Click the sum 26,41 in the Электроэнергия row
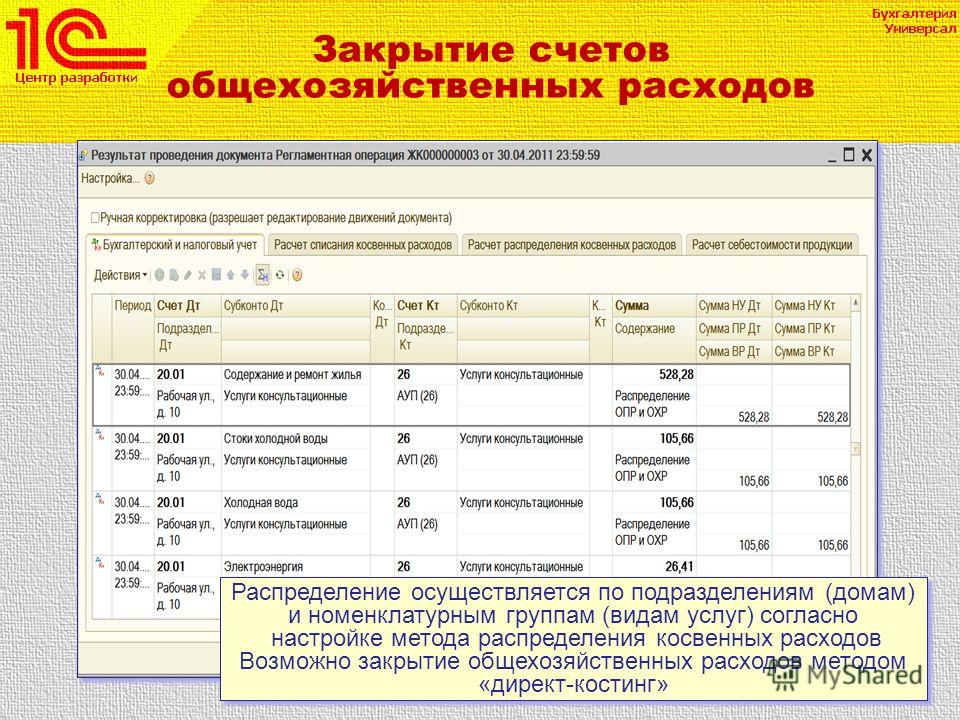960x720 pixels. coord(680,567)
